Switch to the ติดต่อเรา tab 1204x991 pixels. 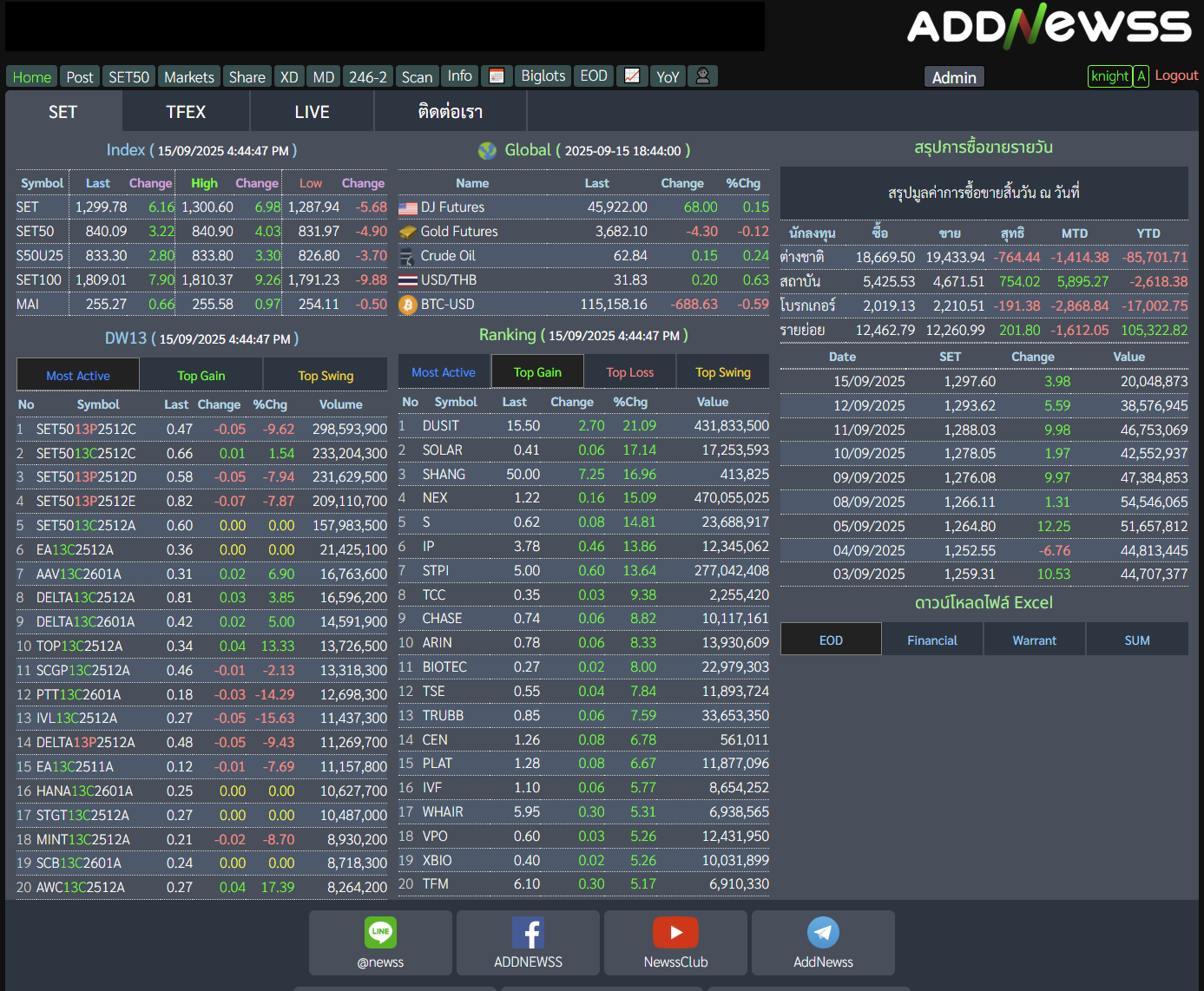point(450,112)
